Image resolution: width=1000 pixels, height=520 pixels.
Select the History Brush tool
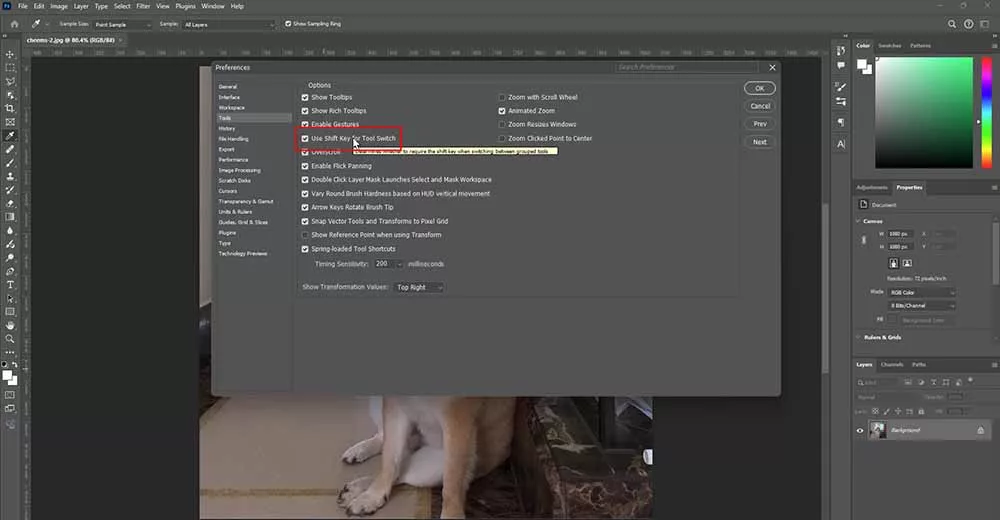click(x=10, y=189)
